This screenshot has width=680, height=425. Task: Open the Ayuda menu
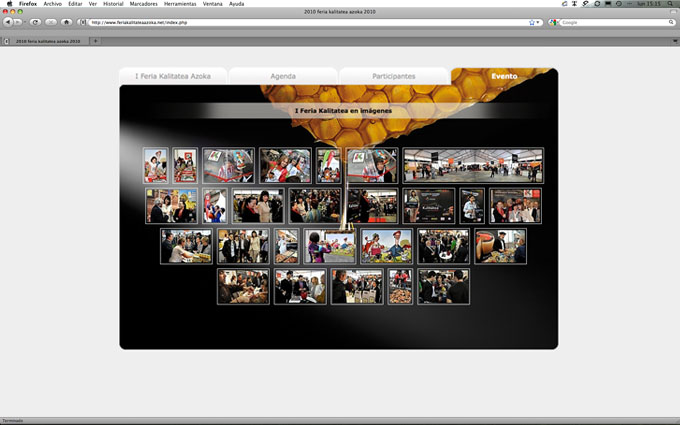pos(236,3)
